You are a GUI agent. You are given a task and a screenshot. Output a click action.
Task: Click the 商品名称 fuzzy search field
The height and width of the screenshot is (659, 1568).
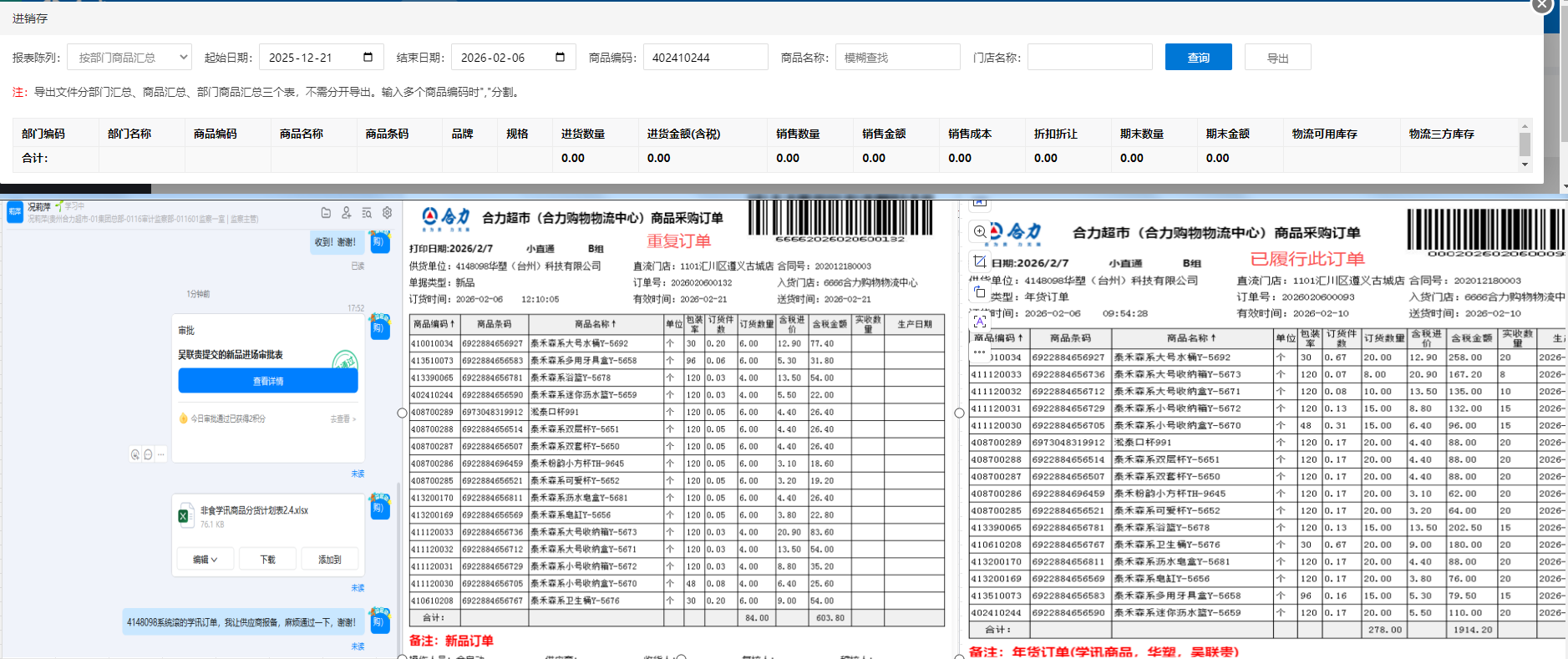(897, 58)
